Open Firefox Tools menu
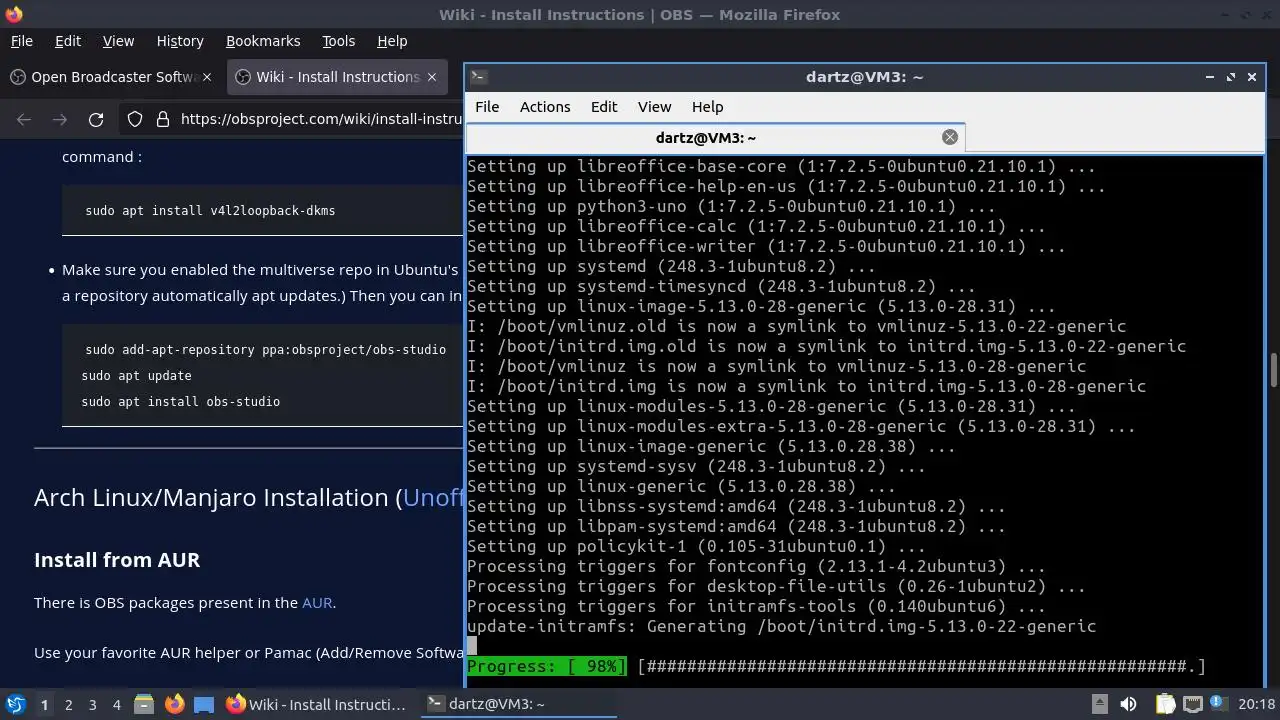Viewport: 1280px width, 720px height. [x=338, y=41]
